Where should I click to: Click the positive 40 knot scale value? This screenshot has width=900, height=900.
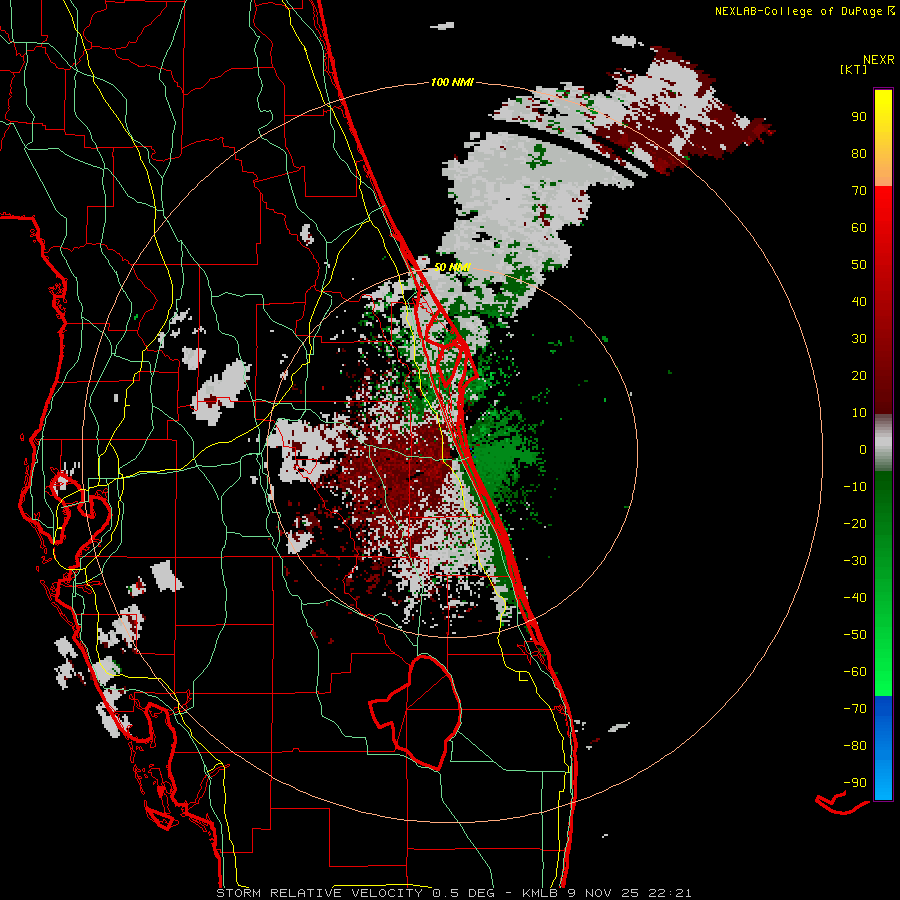859,302
